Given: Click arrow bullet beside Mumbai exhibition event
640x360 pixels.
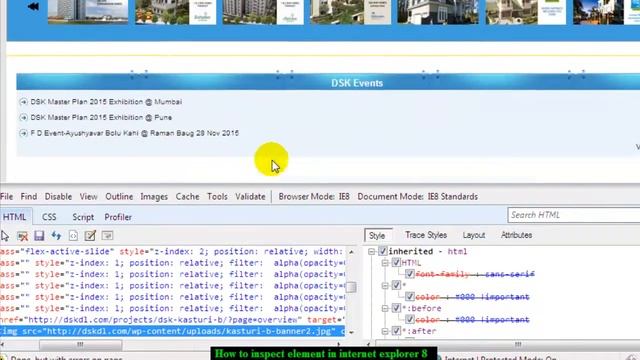Looking at the screenshot, I should pos(23,102).
